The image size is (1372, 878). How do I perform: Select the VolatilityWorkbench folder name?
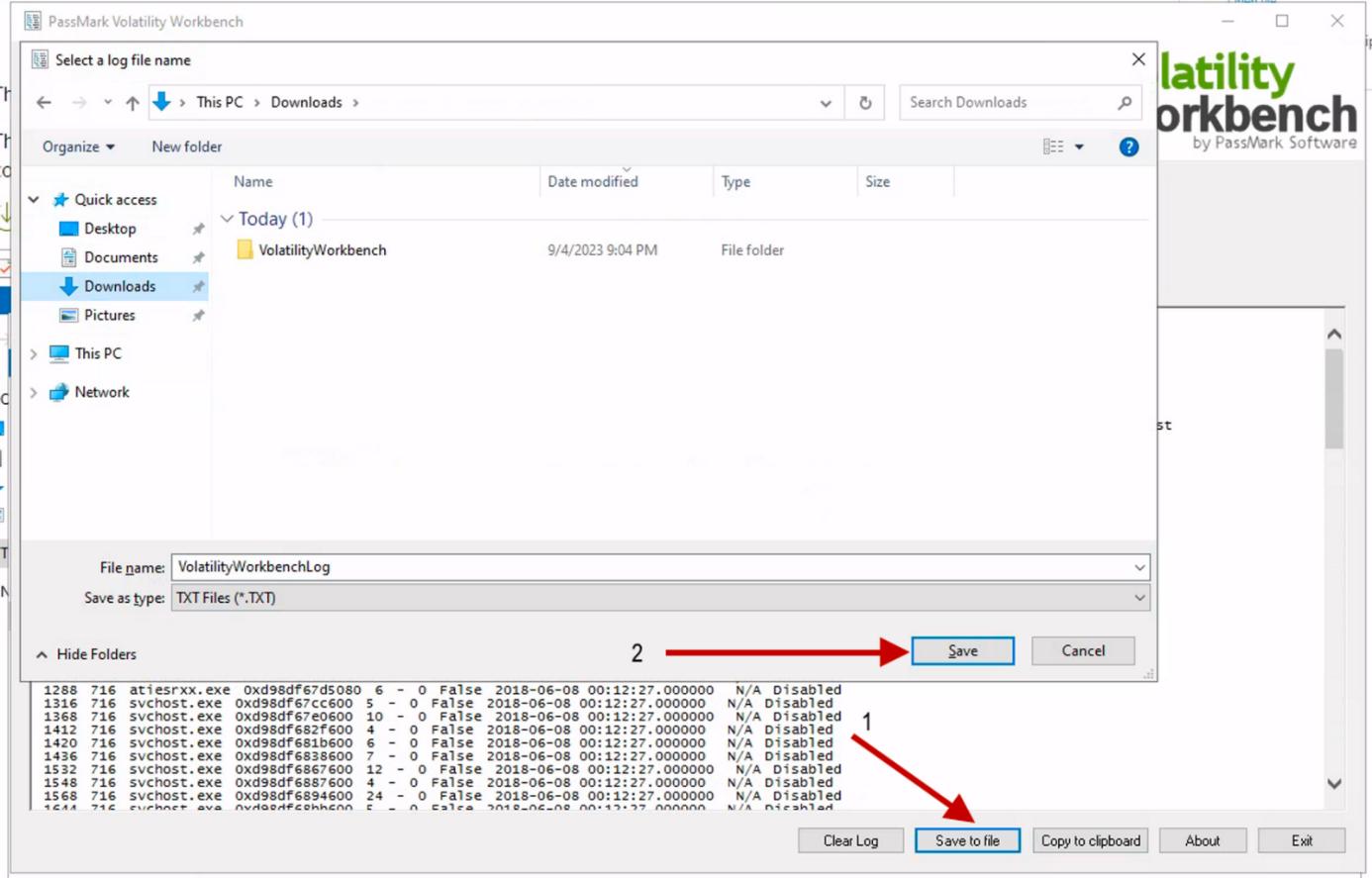pyautogui.click(x=323, y=250)
